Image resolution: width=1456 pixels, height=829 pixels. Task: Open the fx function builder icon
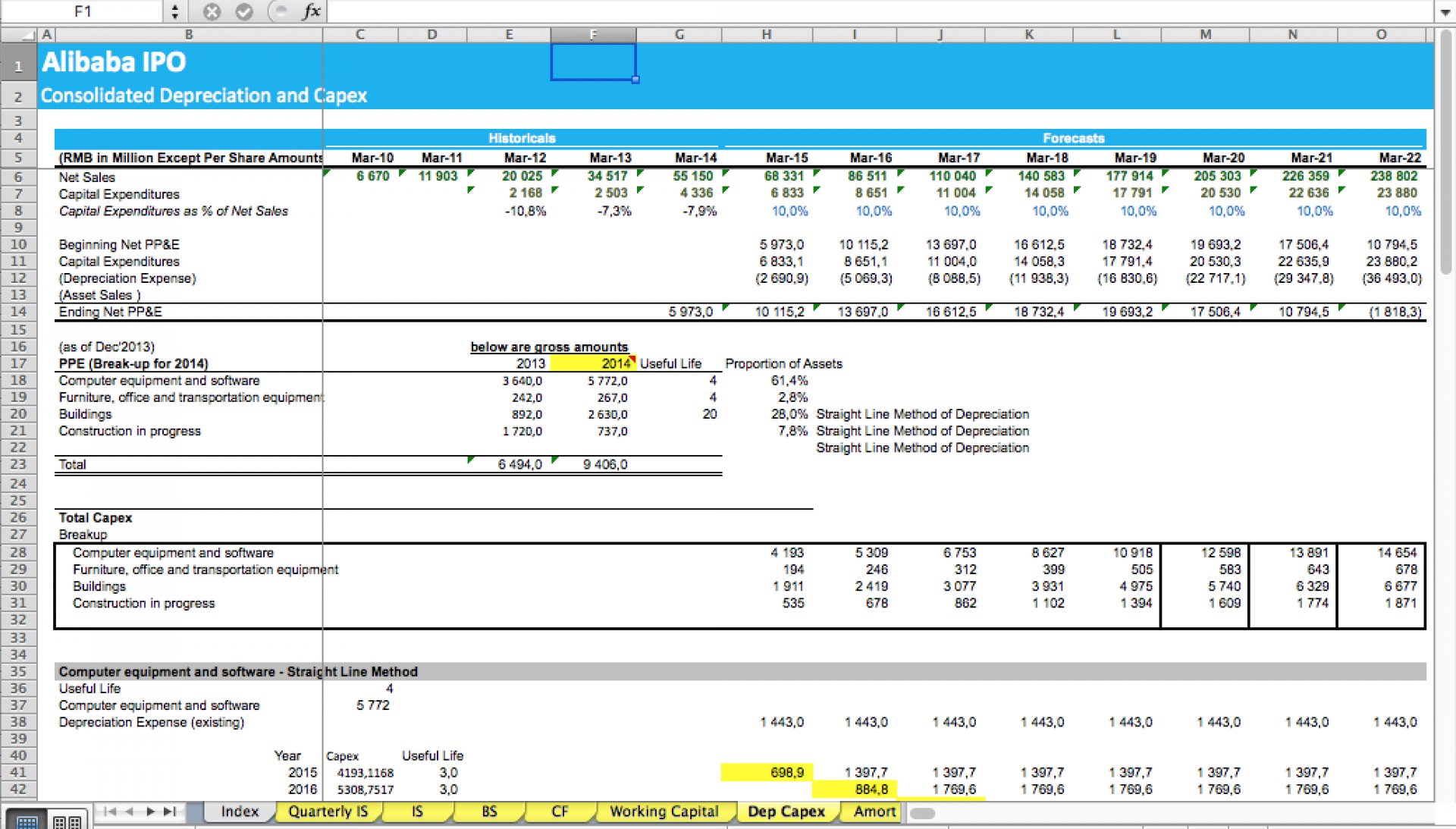[311, 11]
